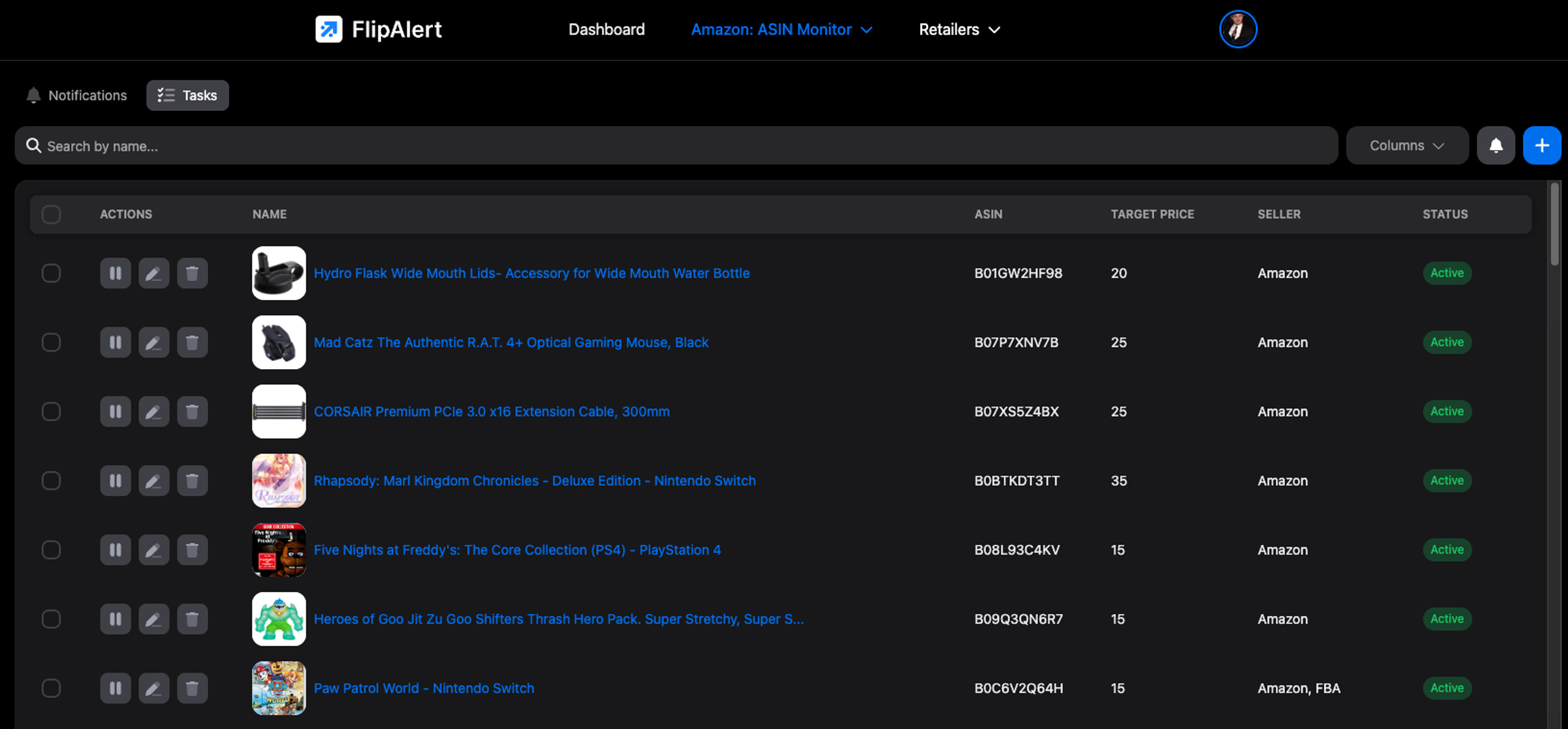This screenshot has height=729, width=1568.
Task: Click the Paw Patrol World product thumbnail
Action: point(279,688)
